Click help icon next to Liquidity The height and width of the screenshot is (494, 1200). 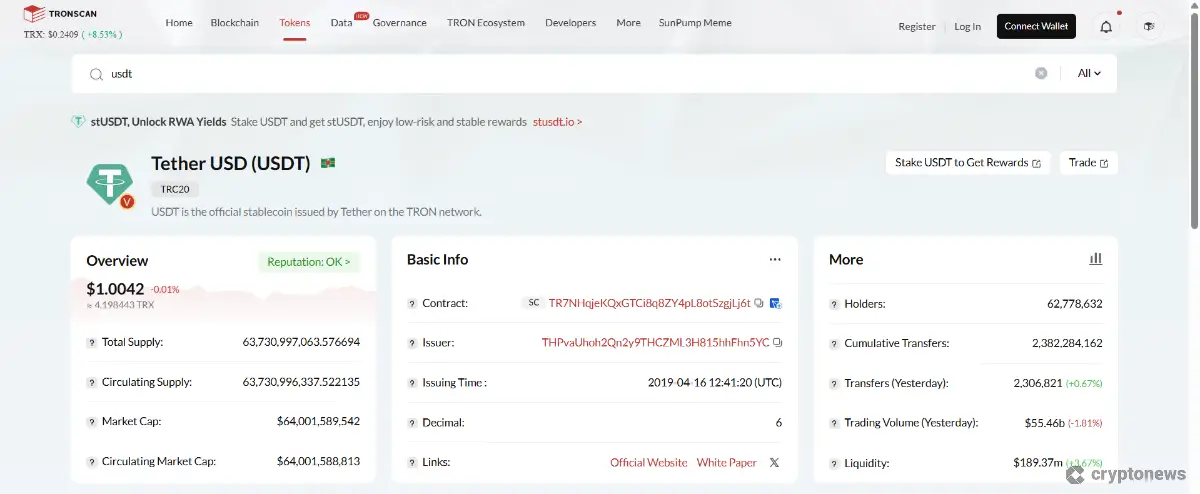[x=834, y=464]
